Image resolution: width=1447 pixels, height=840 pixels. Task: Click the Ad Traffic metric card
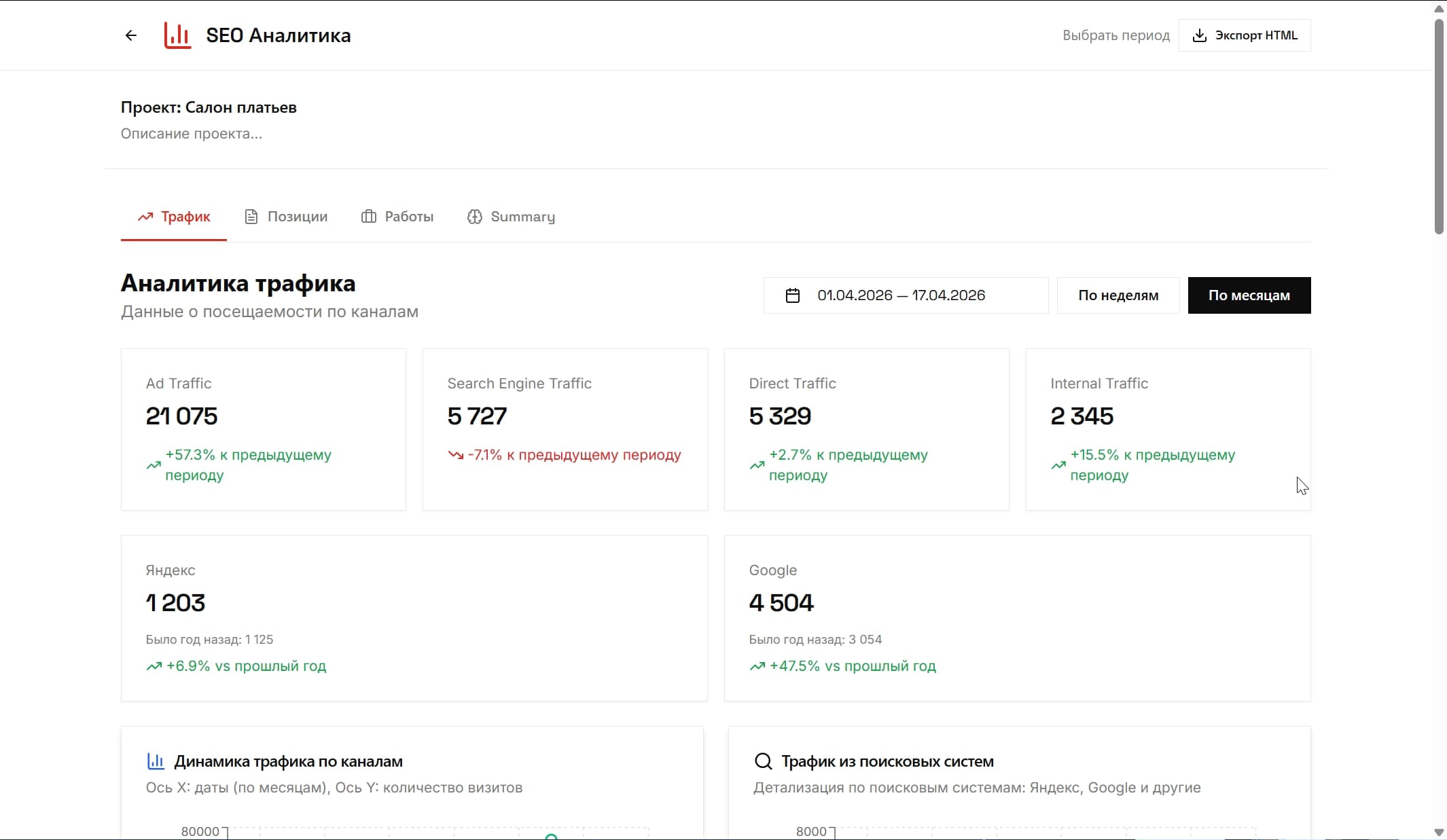pos(263,429)
